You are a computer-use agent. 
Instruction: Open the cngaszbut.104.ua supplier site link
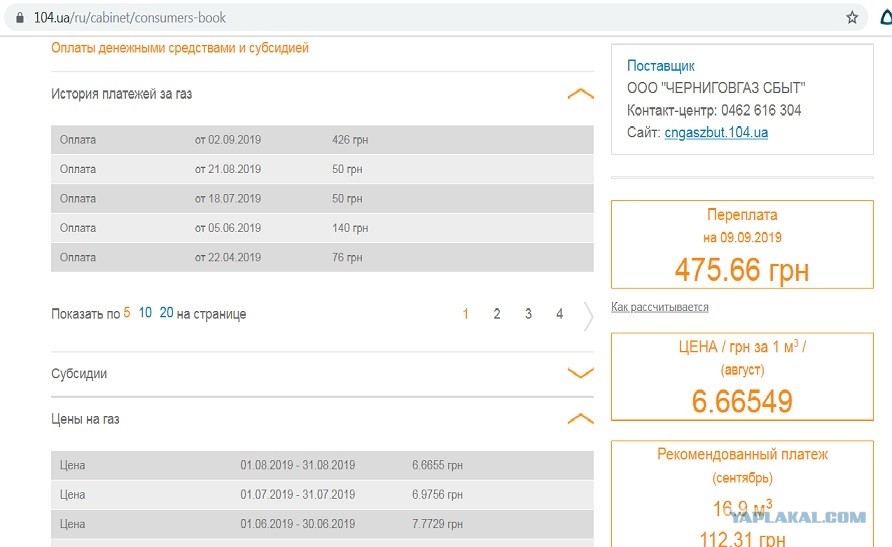tap(716, 132)
